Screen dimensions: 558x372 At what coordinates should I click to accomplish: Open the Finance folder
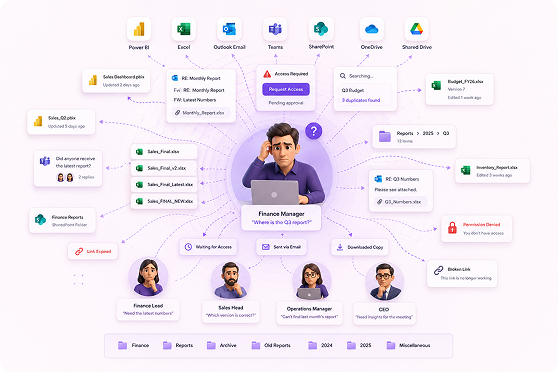pos(133,345)
